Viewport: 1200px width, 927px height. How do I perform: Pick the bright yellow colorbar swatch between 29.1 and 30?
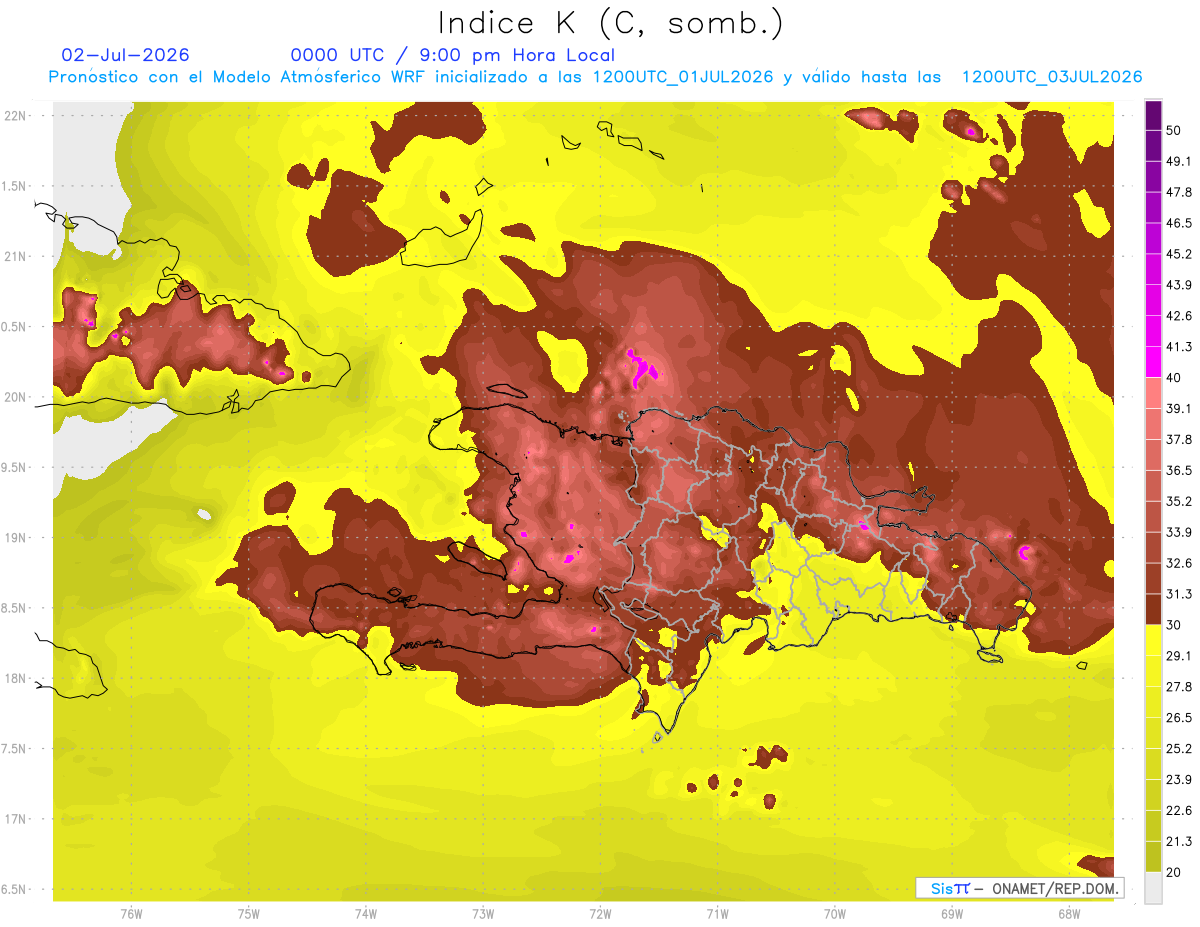[x=1154, y=641]
